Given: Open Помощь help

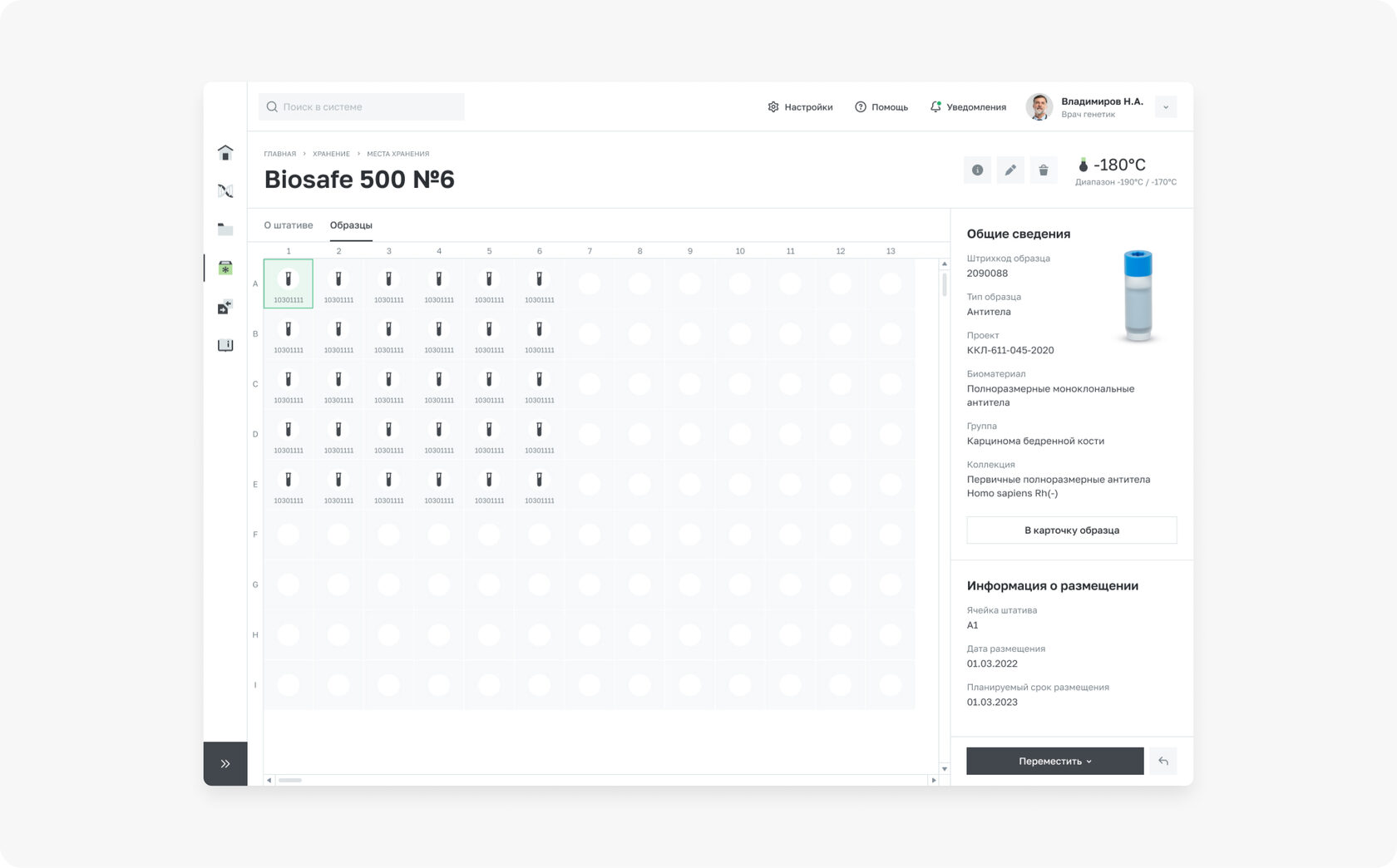Looking at the screenshot, I should (881, 107).
